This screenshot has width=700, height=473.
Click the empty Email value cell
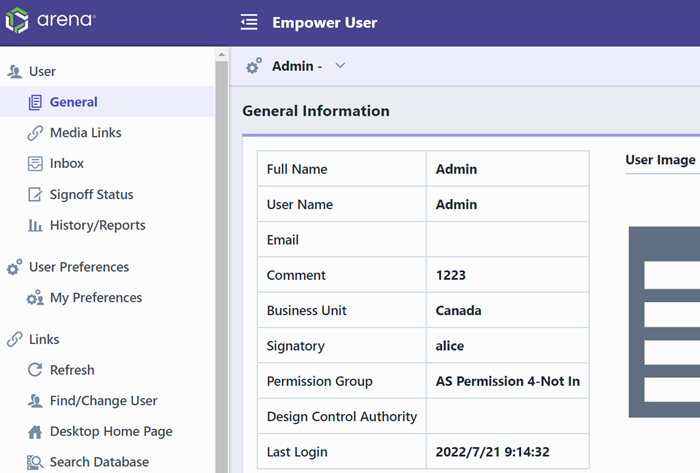(x=508, y=239)
